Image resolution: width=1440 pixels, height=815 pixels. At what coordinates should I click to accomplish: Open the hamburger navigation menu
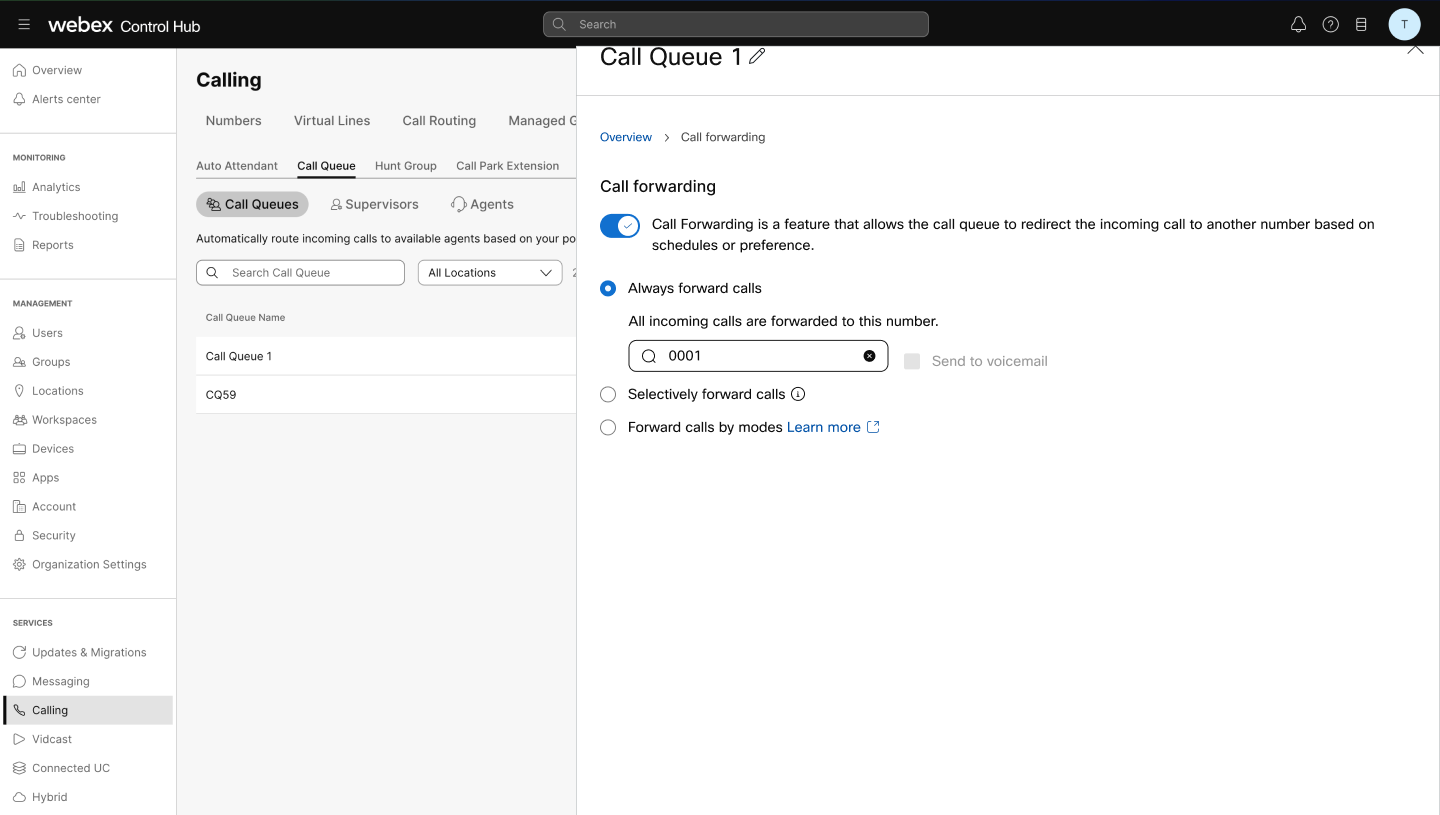(24, 25)
